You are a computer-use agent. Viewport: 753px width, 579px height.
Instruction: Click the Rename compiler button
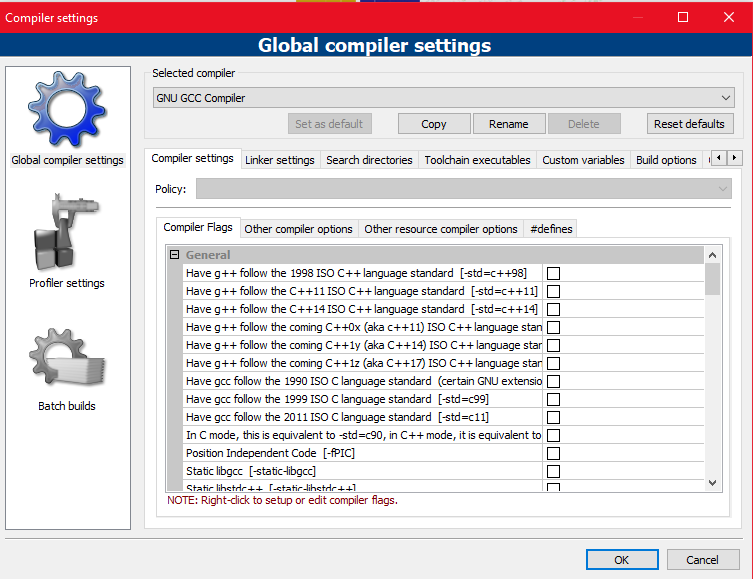click(509, 124)
